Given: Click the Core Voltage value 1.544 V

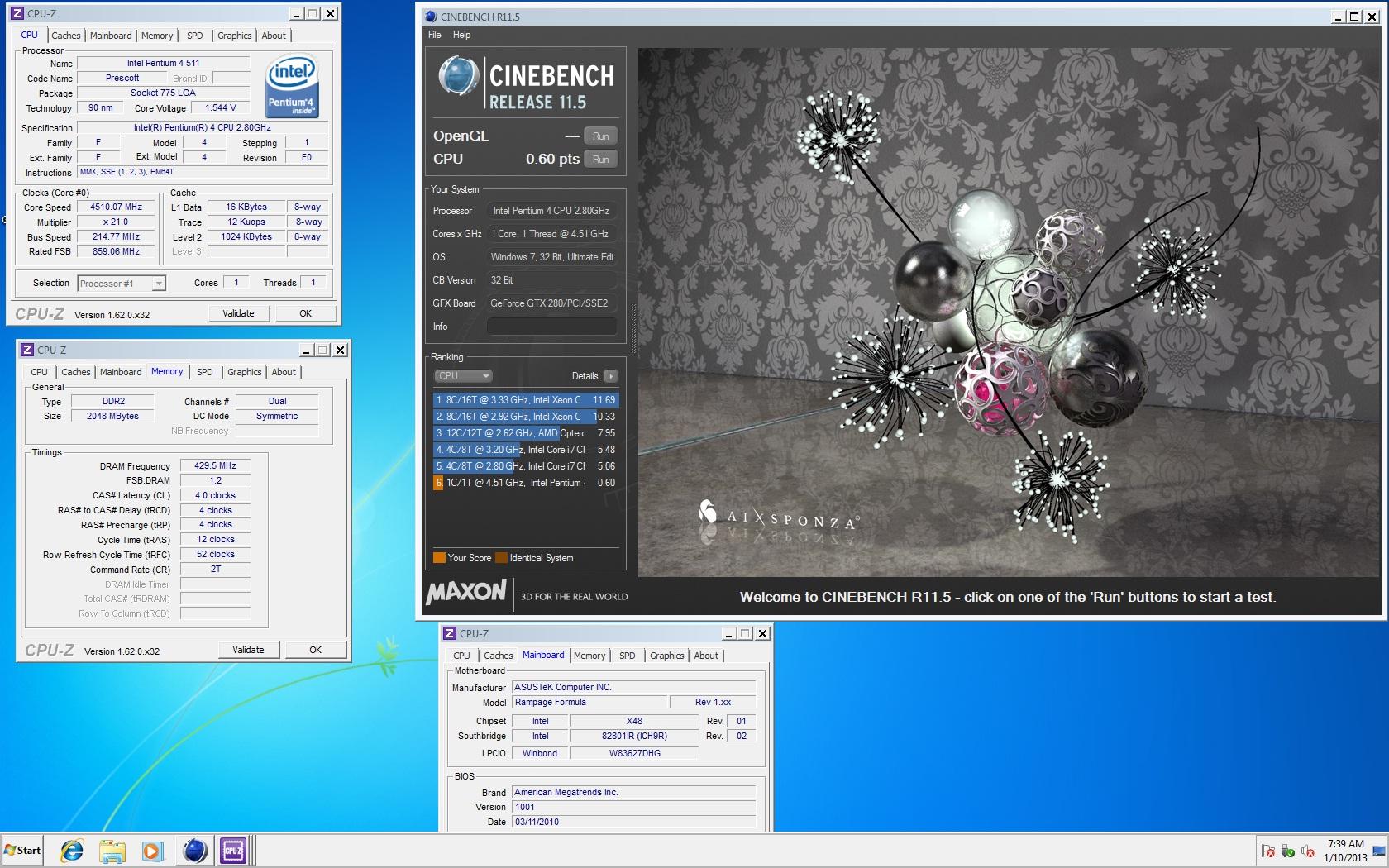Looking at the screenshot, I should pos(221,108).
